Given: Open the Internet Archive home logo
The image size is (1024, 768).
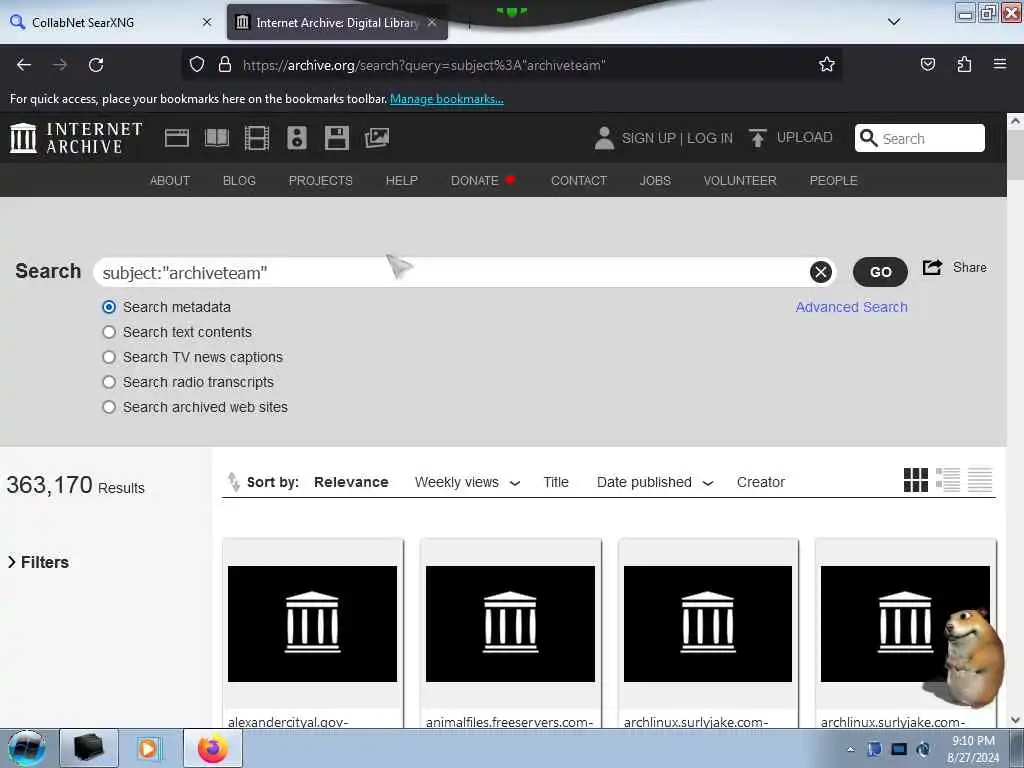Looking at the screenshot, I should [x=76, y=138].
